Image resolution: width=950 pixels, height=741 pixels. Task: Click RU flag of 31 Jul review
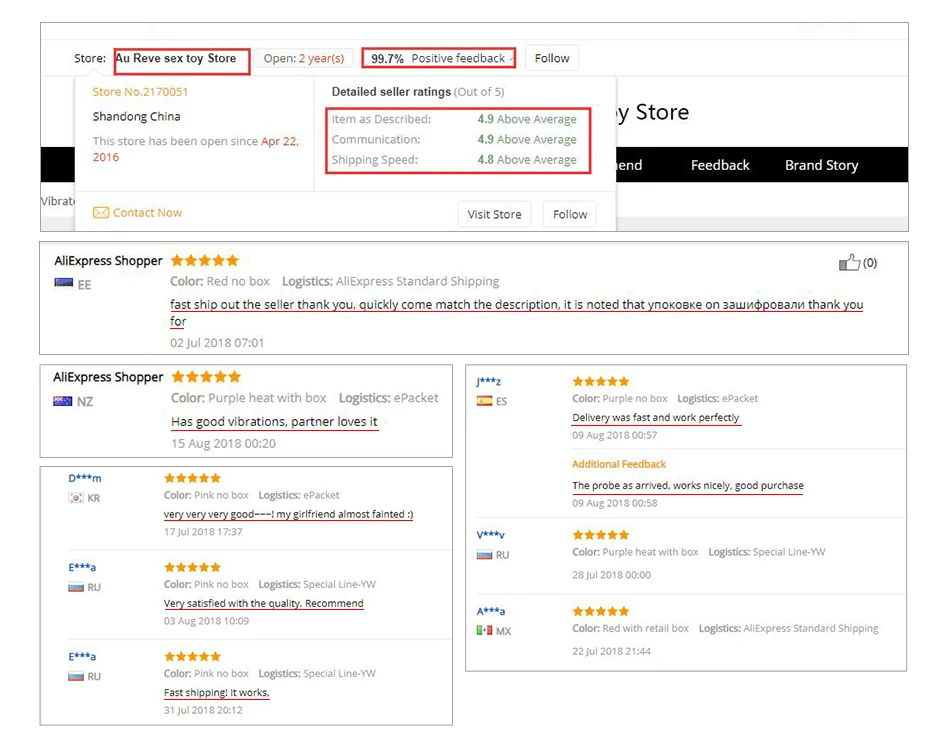76,676
